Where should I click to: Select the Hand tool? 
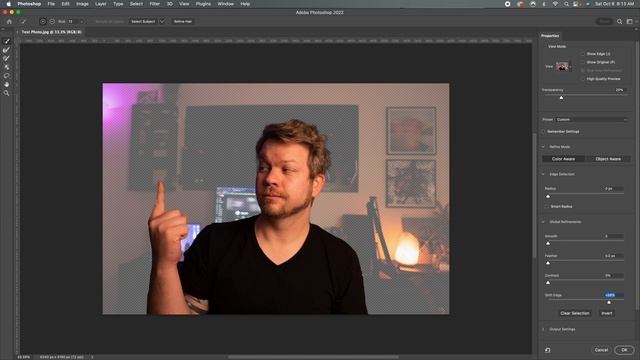(7, 84)
